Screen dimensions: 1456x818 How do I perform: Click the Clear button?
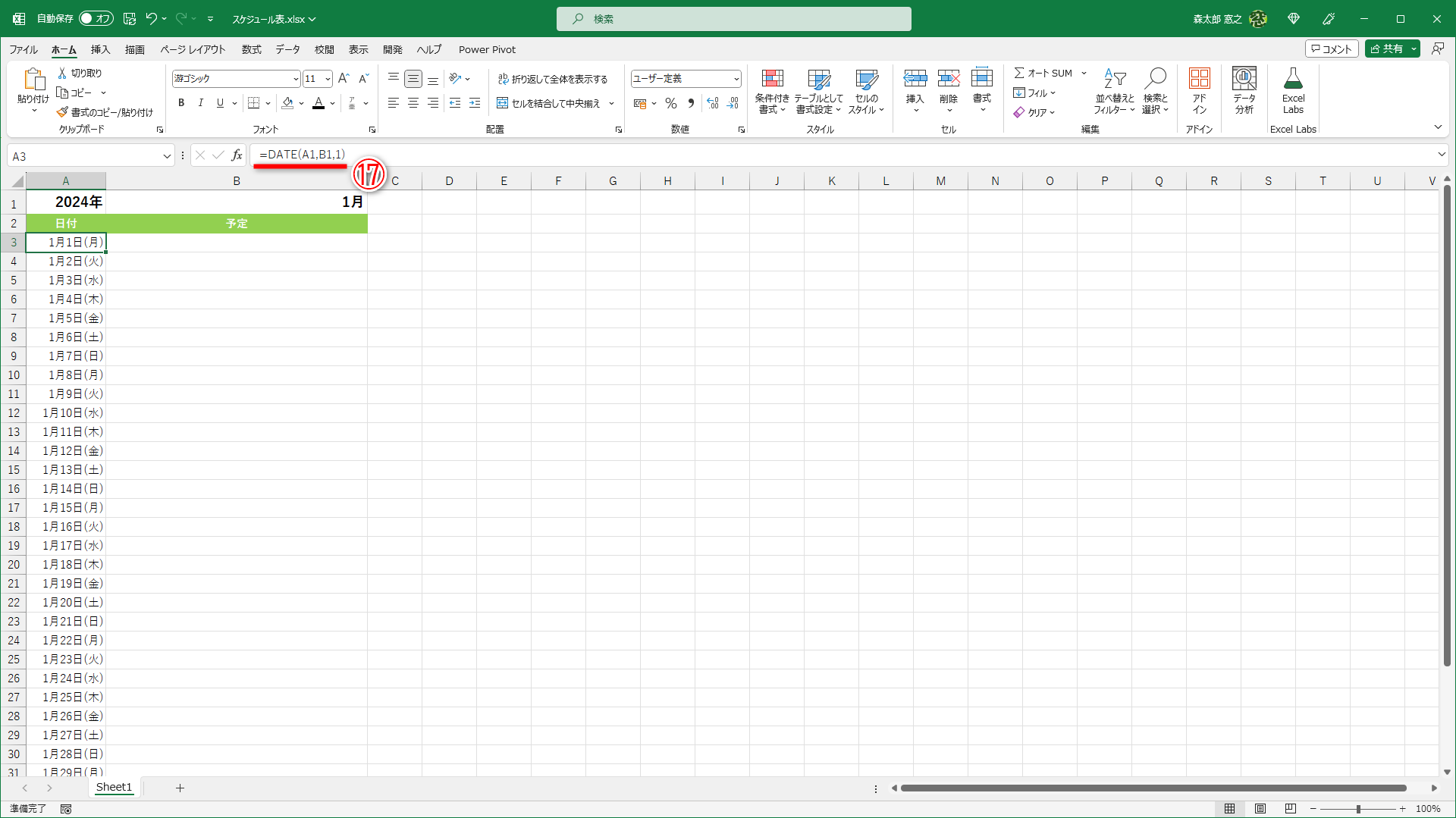1034,112
